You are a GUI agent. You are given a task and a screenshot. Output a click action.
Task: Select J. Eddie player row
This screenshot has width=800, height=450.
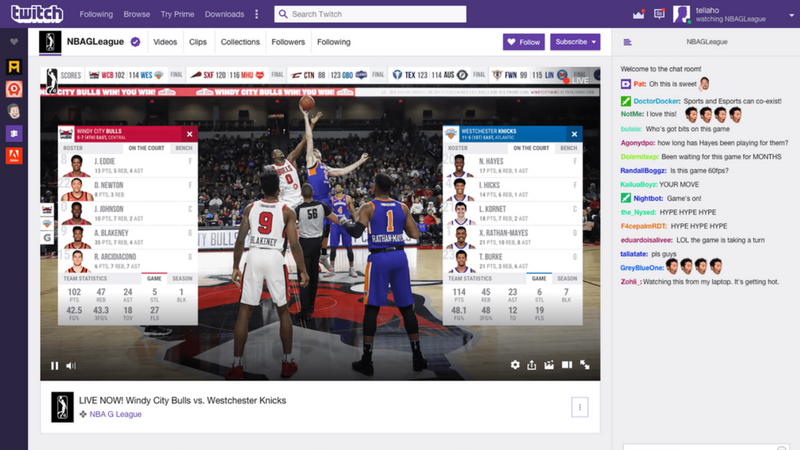click(128, 166)
